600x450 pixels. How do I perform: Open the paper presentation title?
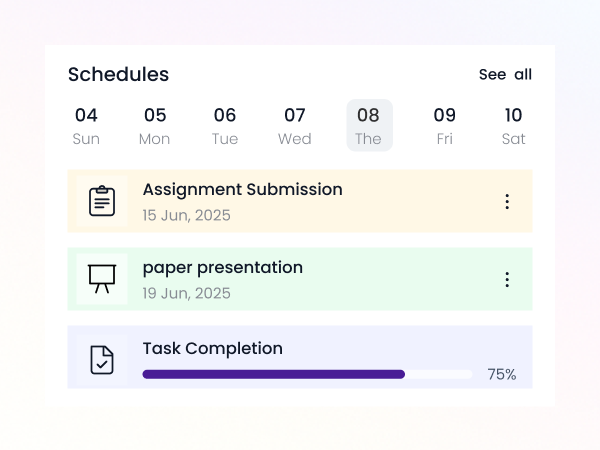pyautogui.click(x=223, y=267)
